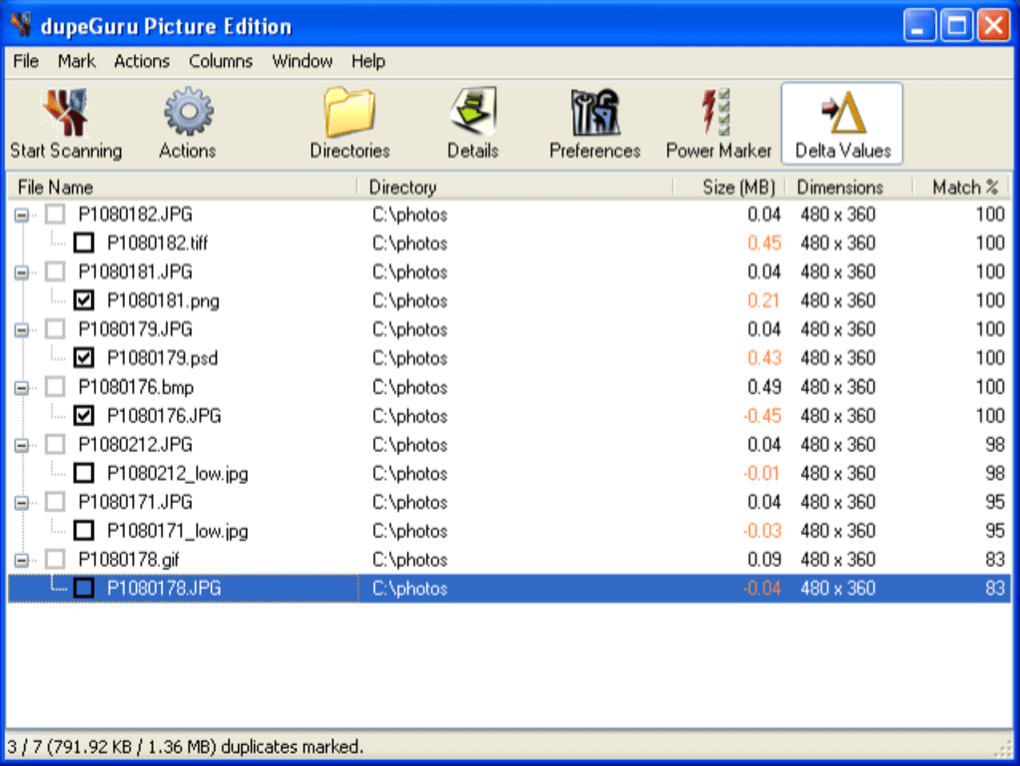1020x766 pixels.
Task: Collapse the P1080182.JPG group
Action: pos(22,213)
